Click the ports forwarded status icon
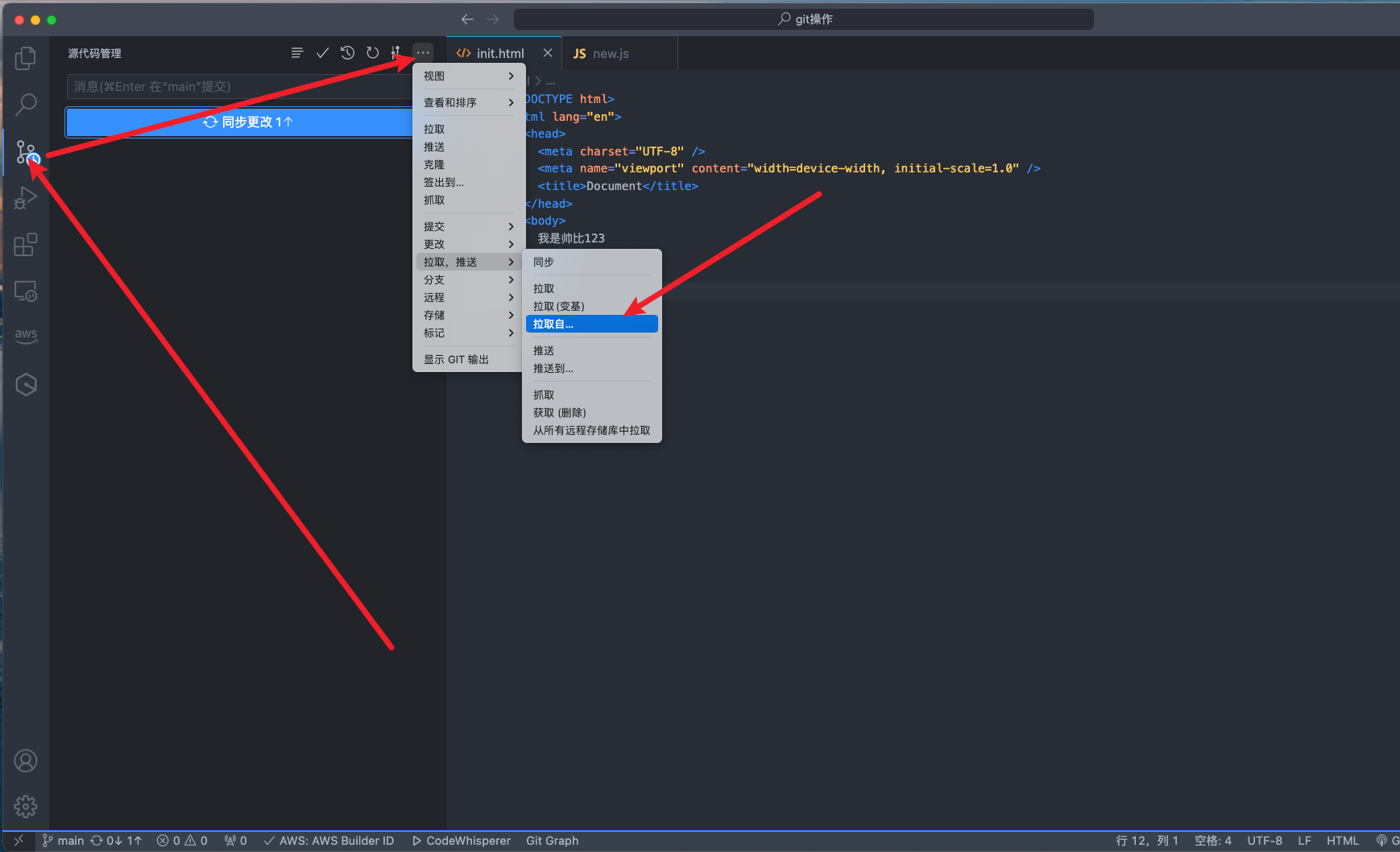 [x=235, y=841]
